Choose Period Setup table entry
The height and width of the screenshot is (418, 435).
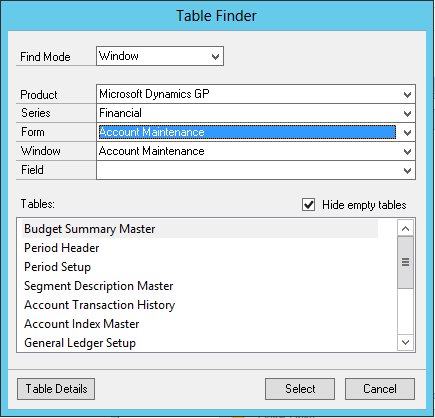(57, 267)
